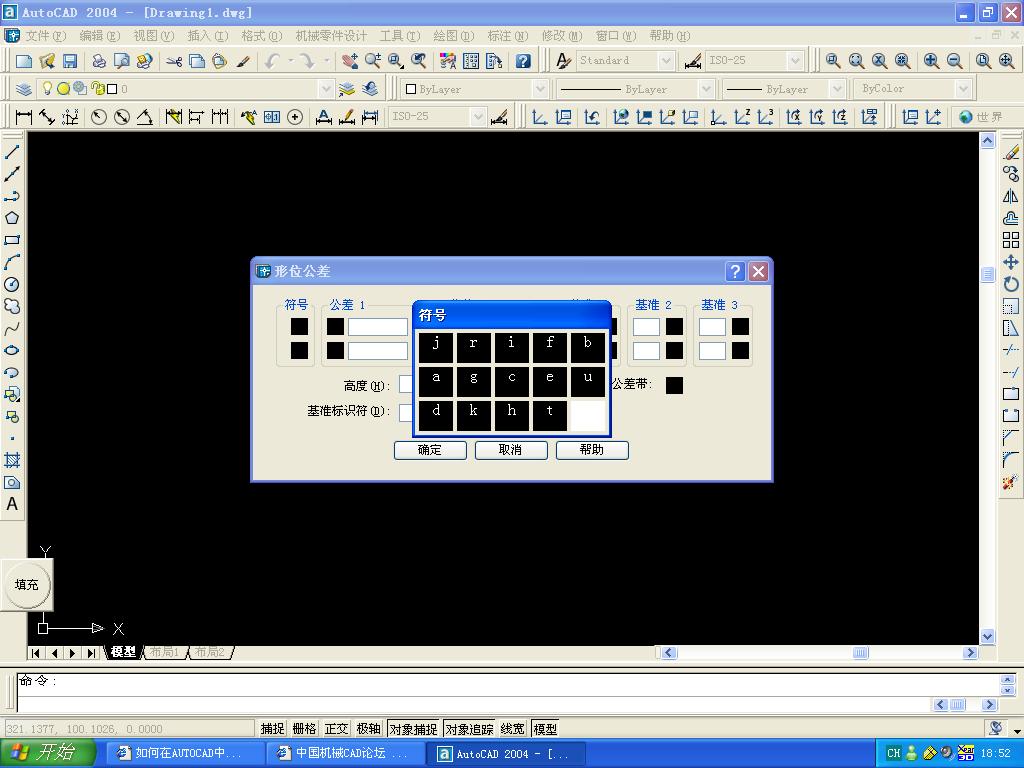
Task: Click the Undo arrow icon
Action: coord(272,61)
